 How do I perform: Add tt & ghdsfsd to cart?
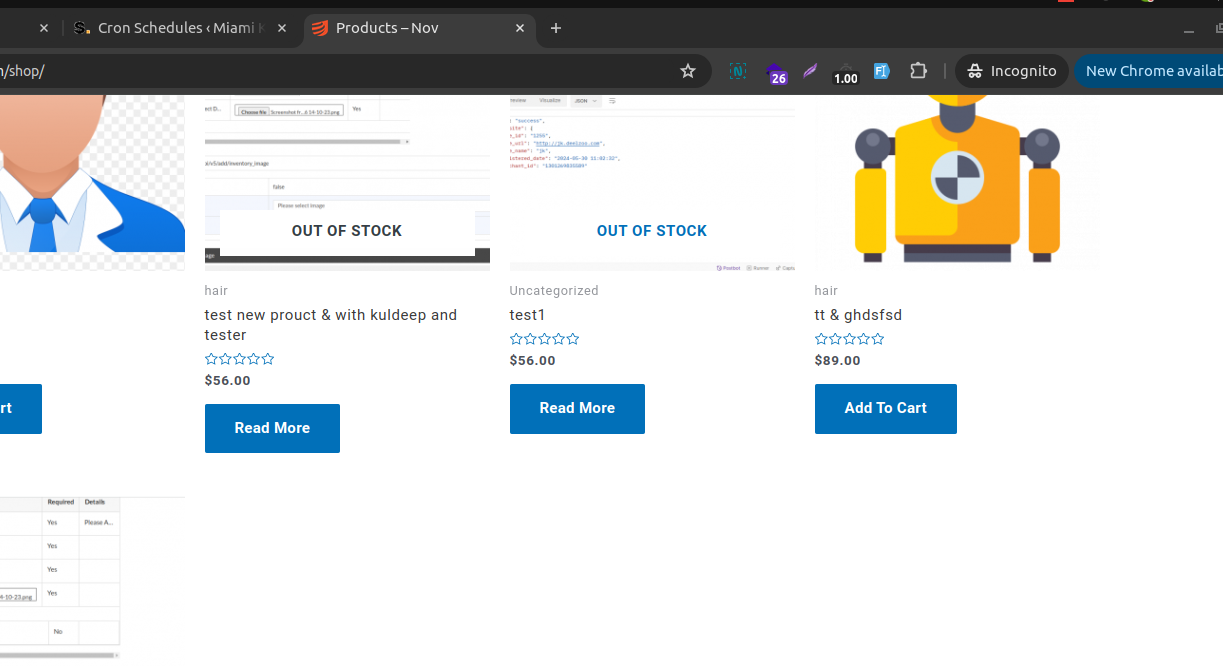tap(885, 408)
